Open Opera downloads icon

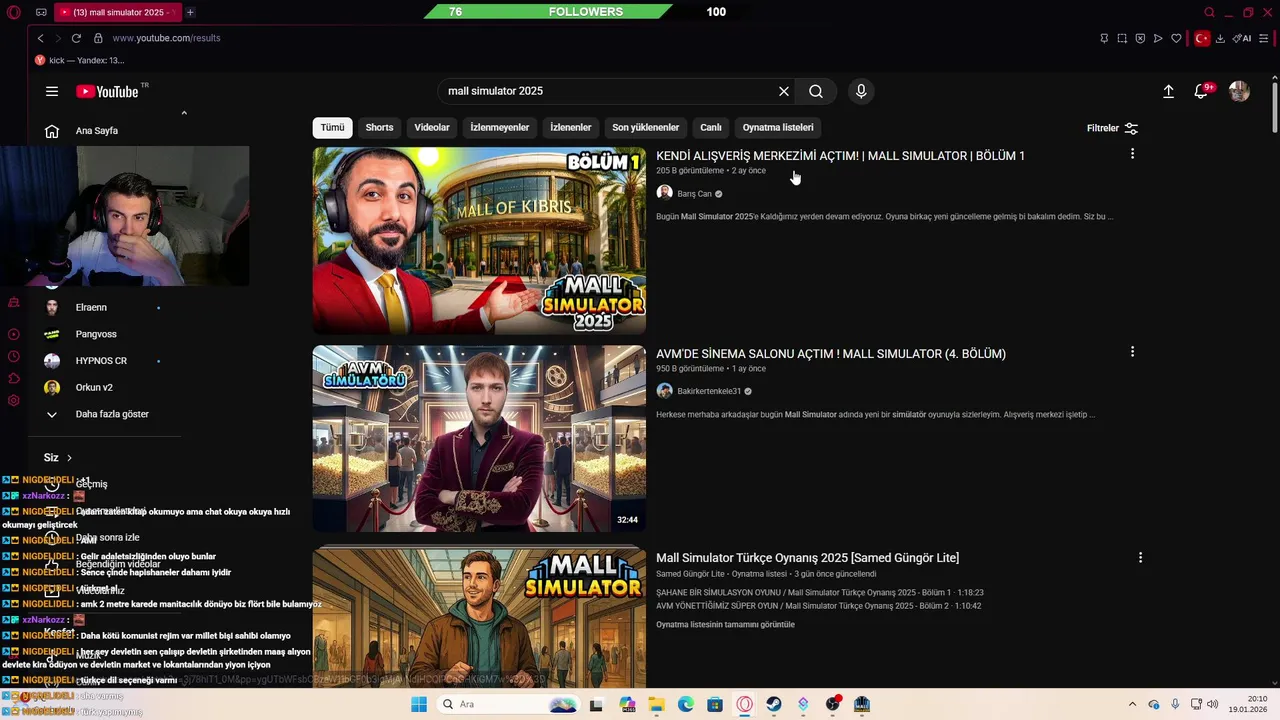coord(1220,38)
